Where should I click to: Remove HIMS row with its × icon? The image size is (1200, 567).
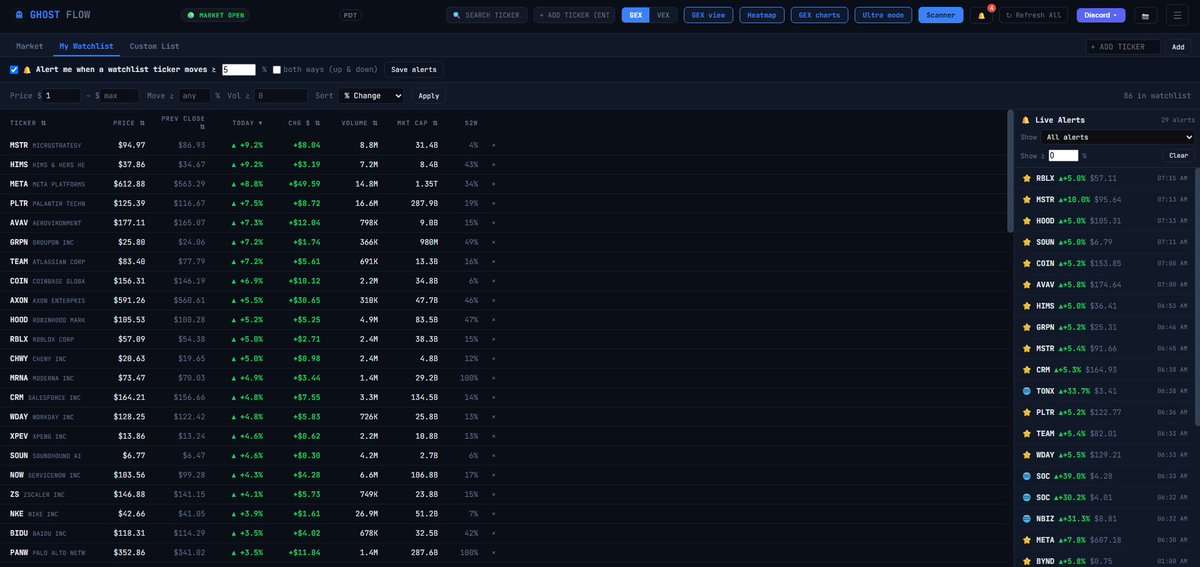493,164
